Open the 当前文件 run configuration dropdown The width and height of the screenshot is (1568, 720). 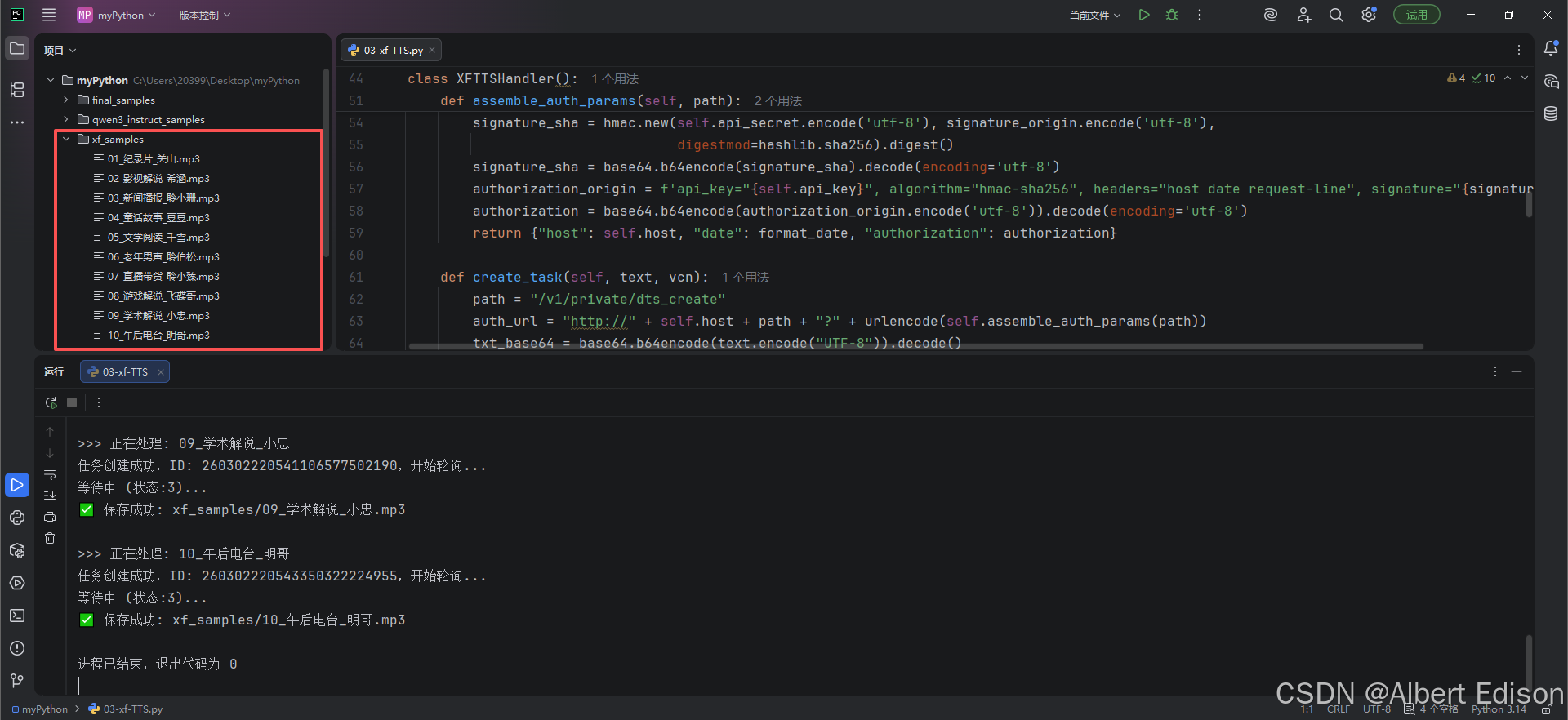[1095, 15]
